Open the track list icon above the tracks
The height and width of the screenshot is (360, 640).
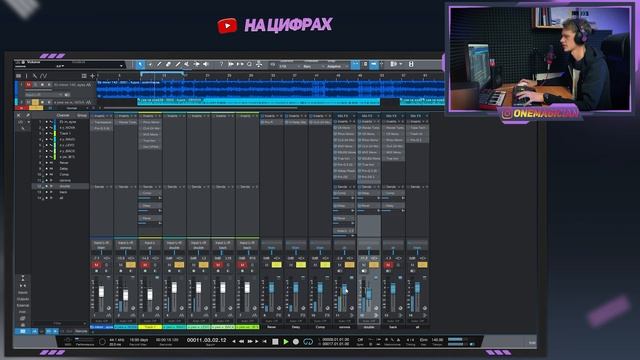(18, 76)
